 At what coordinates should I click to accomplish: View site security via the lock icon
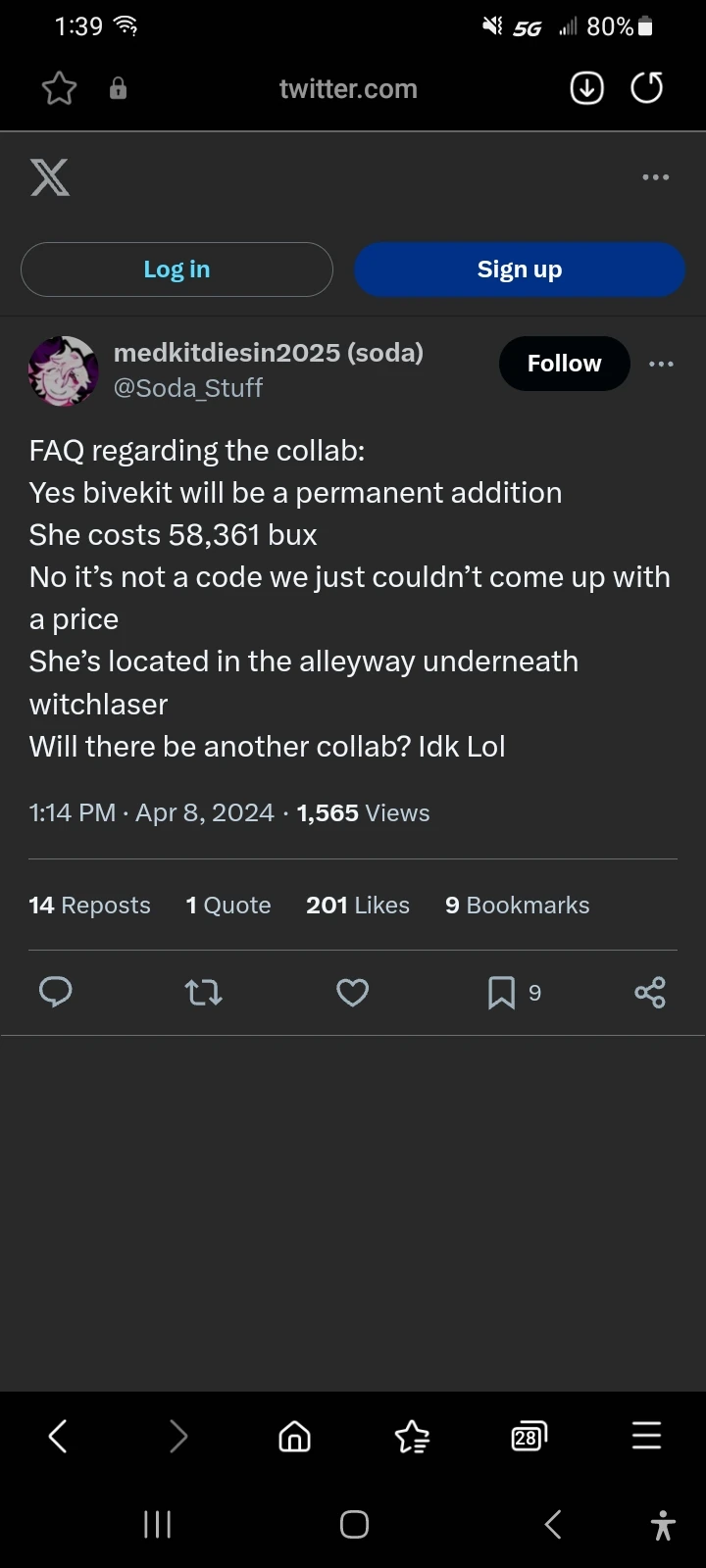click(118, 88)
